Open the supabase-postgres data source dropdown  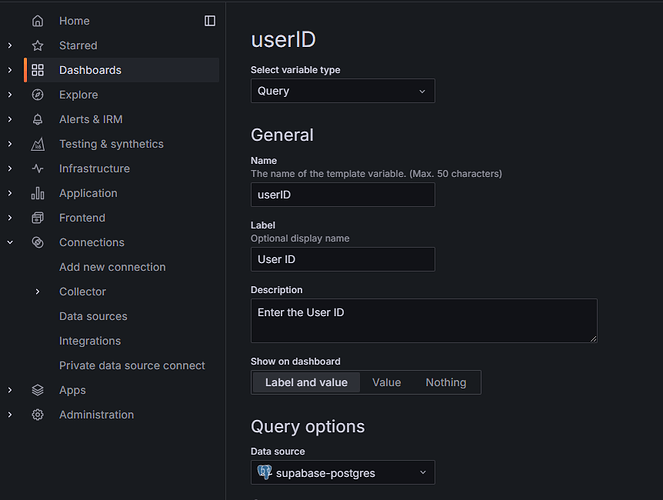pos(342,472)
